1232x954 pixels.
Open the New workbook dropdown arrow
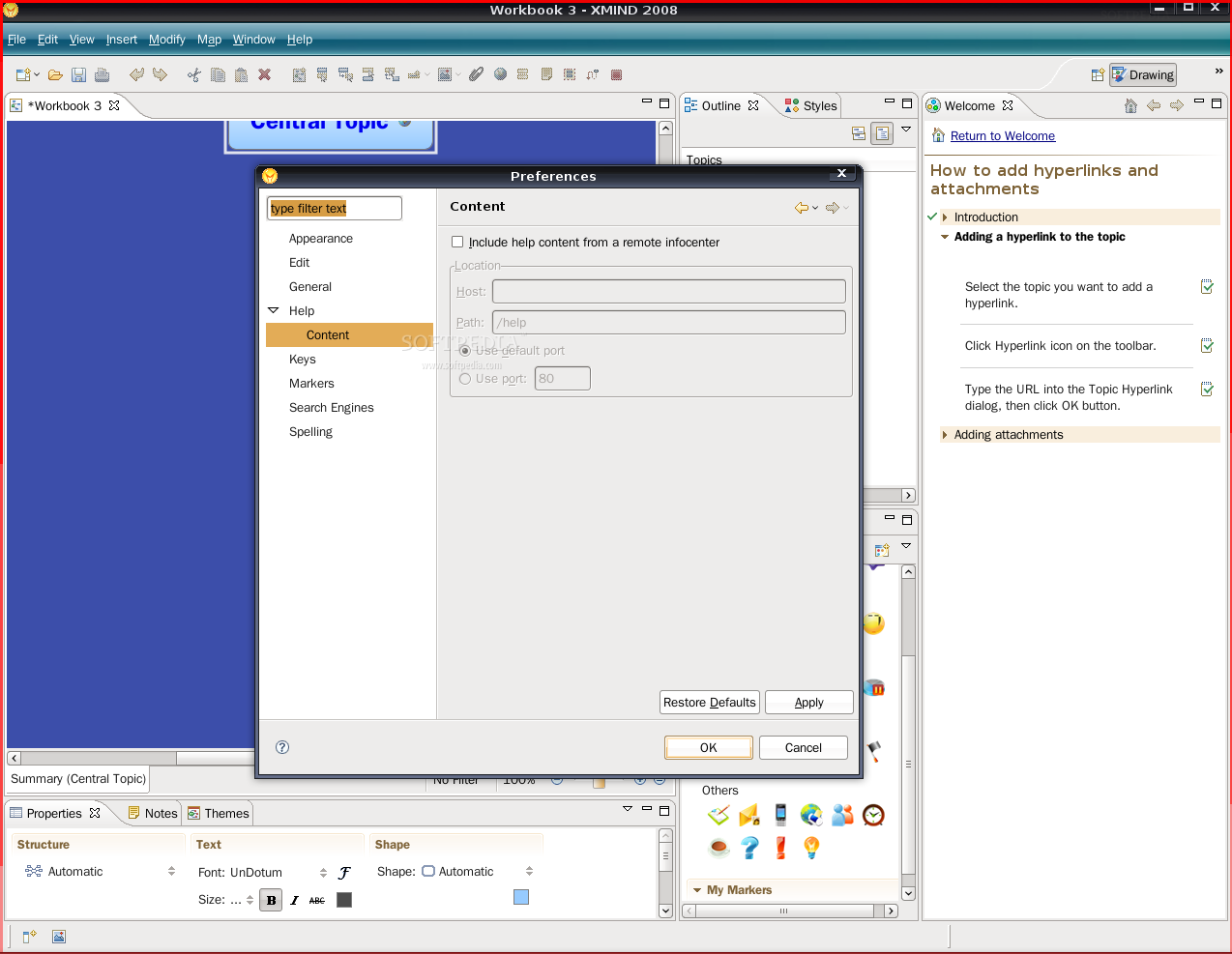(x=37, y=74)
